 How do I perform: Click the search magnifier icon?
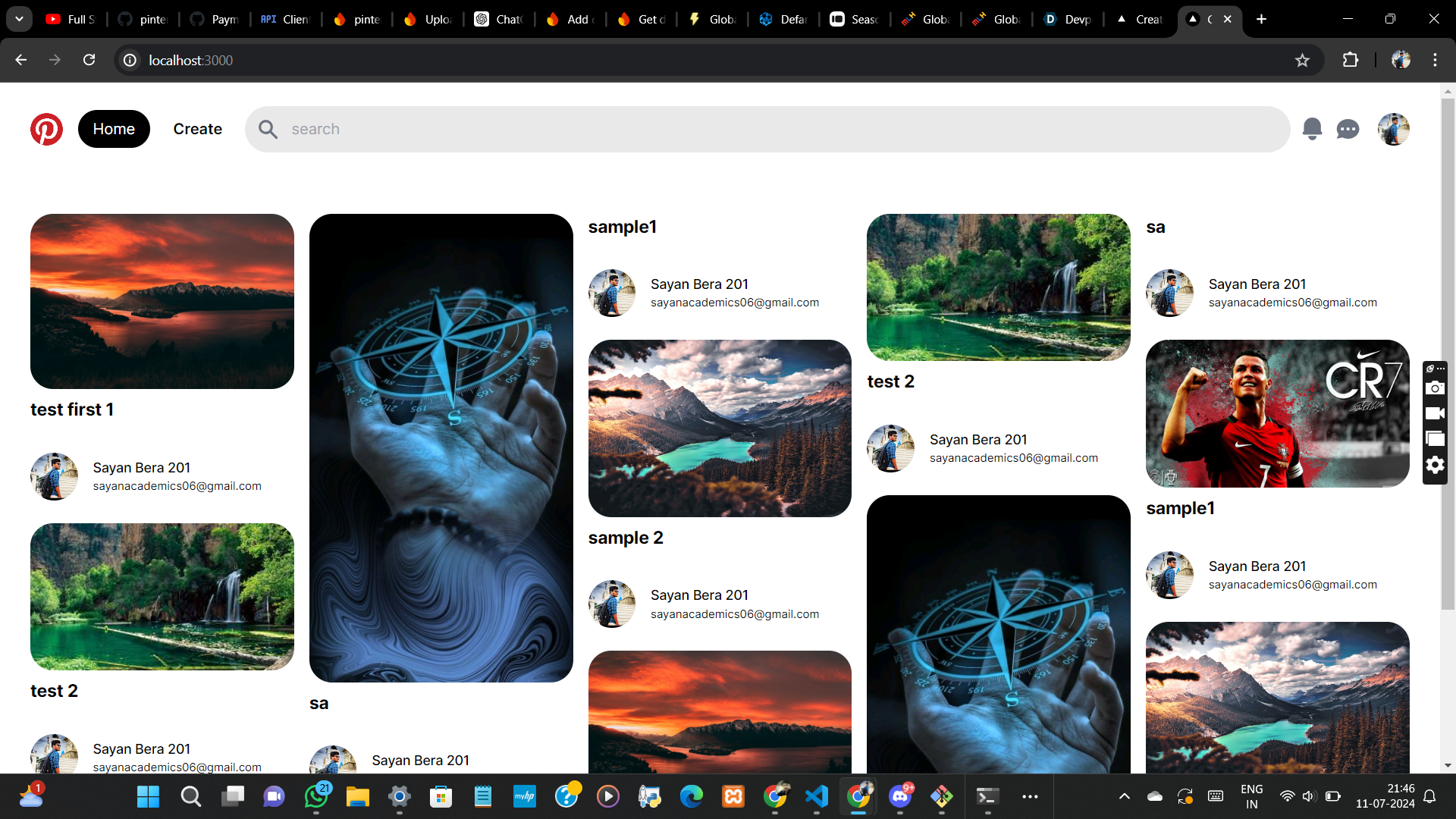(x=268, y=129)
